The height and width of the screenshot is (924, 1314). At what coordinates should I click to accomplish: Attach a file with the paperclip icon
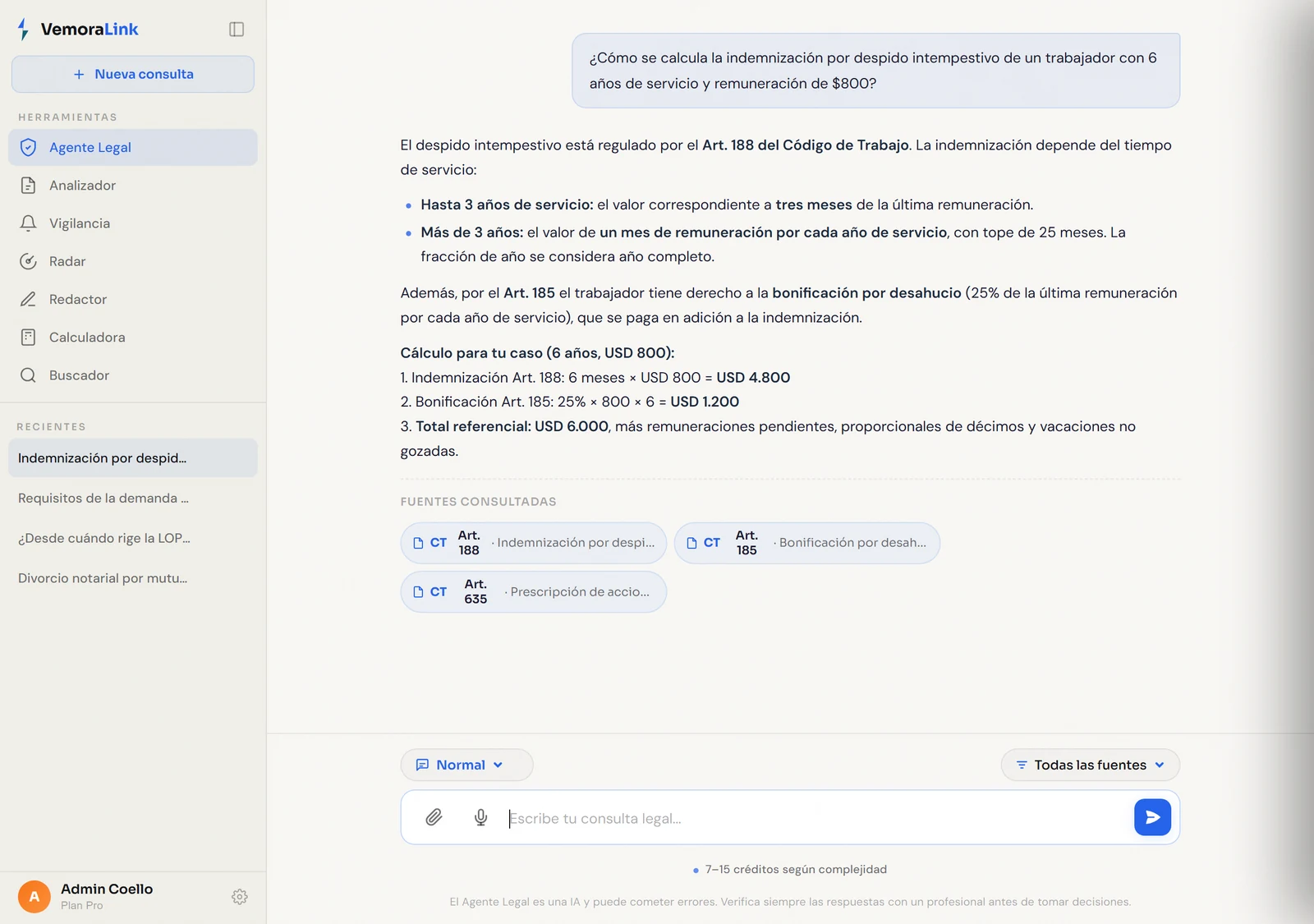(x=434, y=817)
